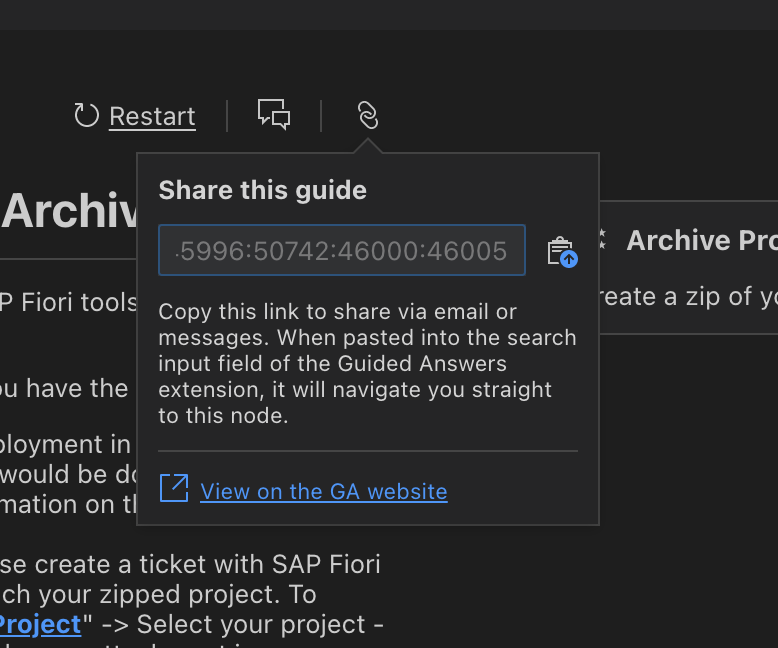Click the 'Copy this link to share' description
Screen dimensions: 778x648
pos(367,364)
